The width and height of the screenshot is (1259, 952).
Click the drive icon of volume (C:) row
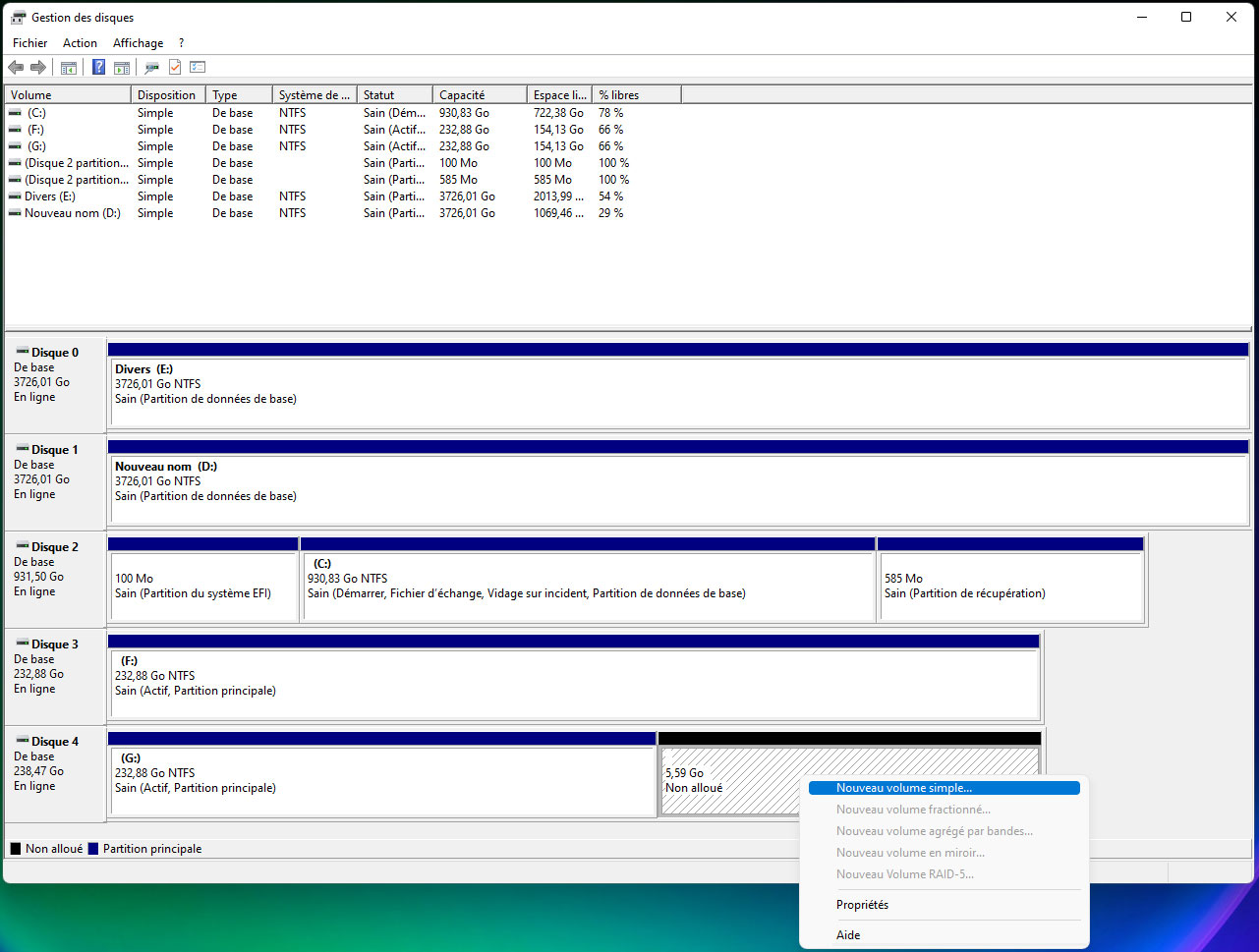click(15, 113)
